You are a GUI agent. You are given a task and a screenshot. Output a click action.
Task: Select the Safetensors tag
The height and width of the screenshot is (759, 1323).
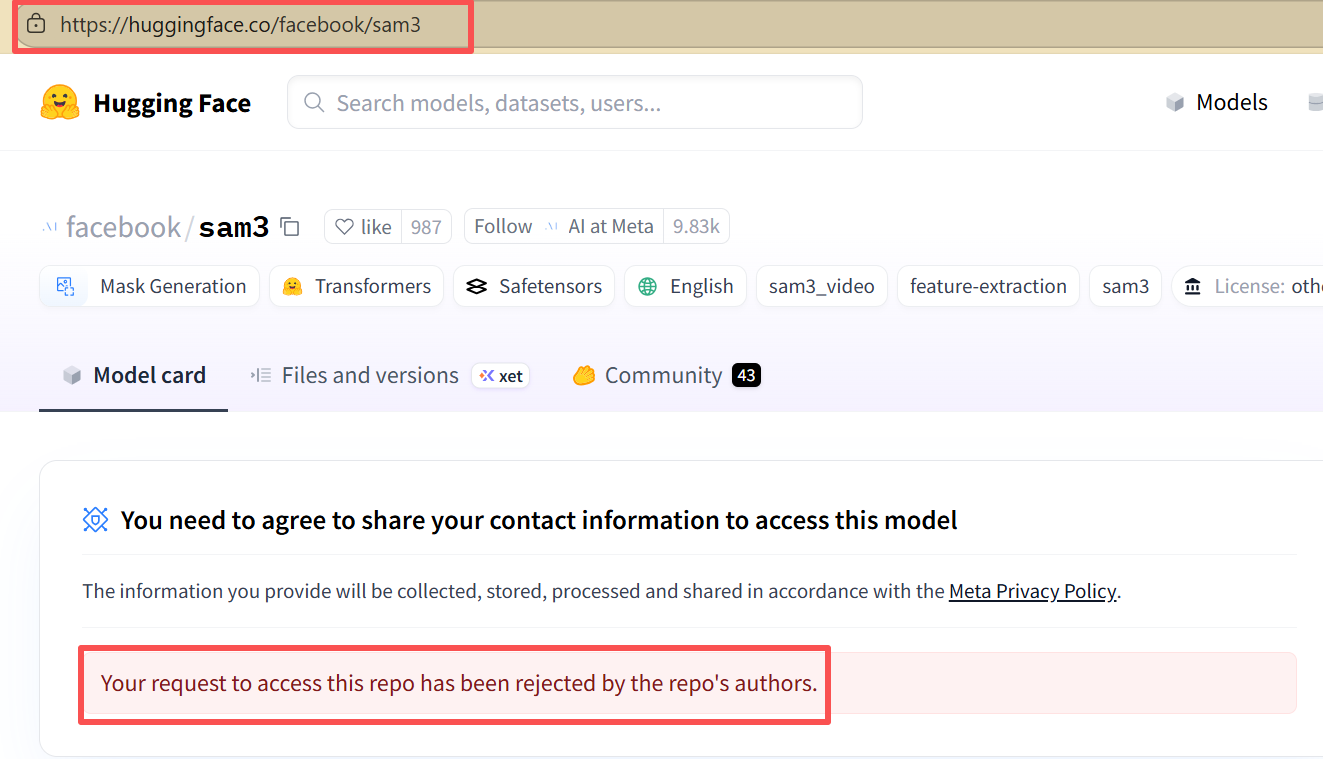535,287
